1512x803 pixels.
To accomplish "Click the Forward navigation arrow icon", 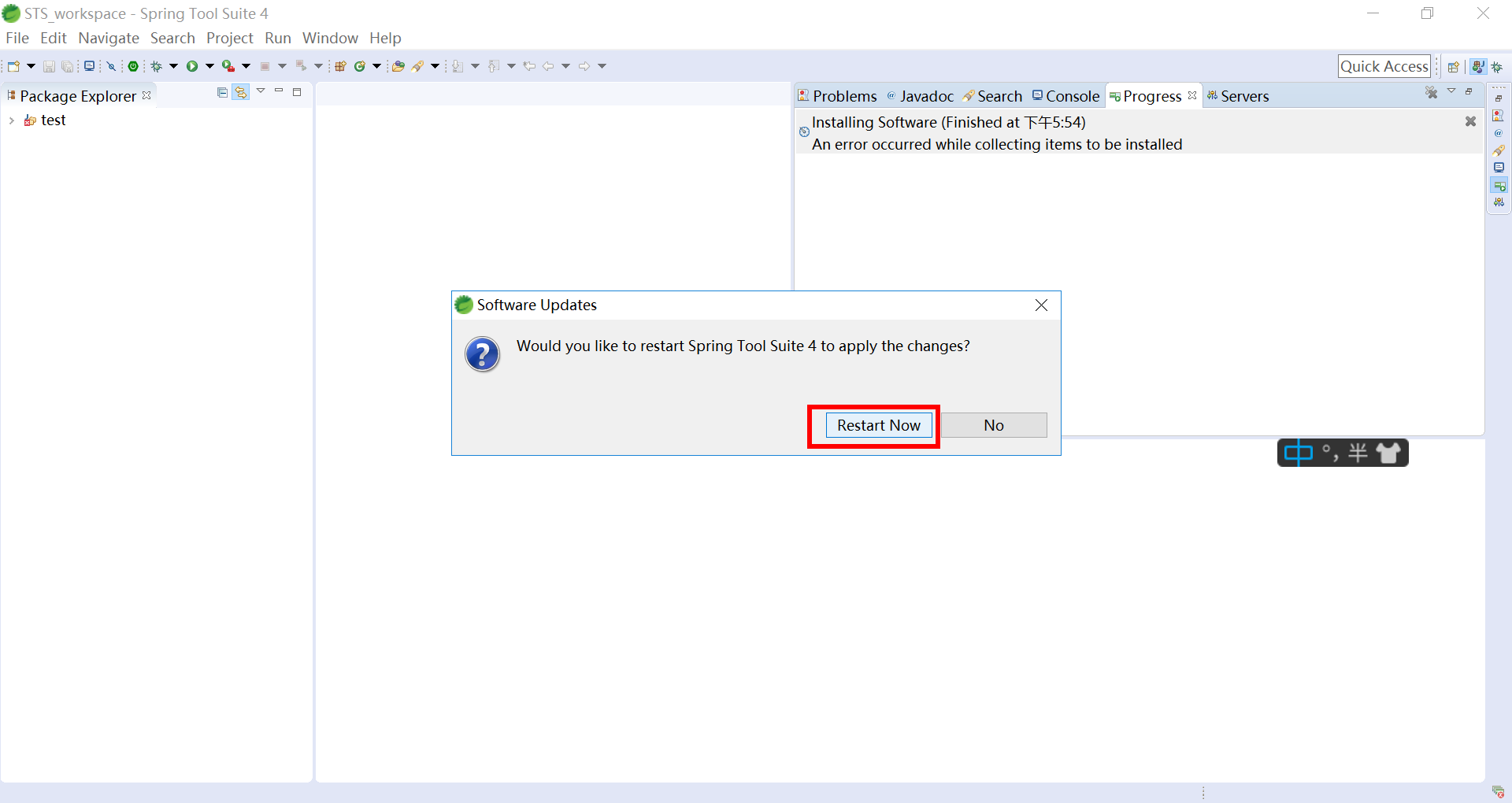I will point(584,66).
